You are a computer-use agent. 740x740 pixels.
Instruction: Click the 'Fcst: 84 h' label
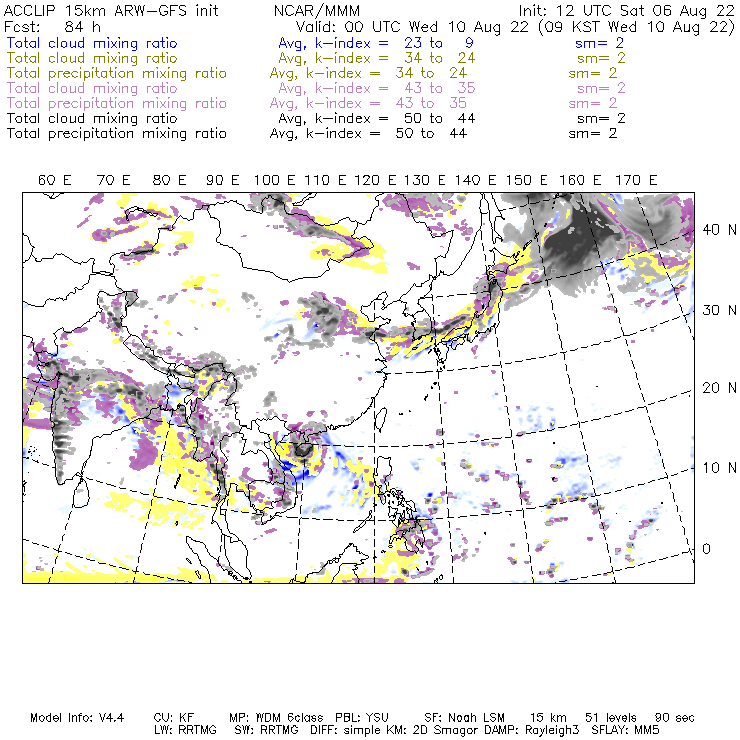click(x=52, y=26)
